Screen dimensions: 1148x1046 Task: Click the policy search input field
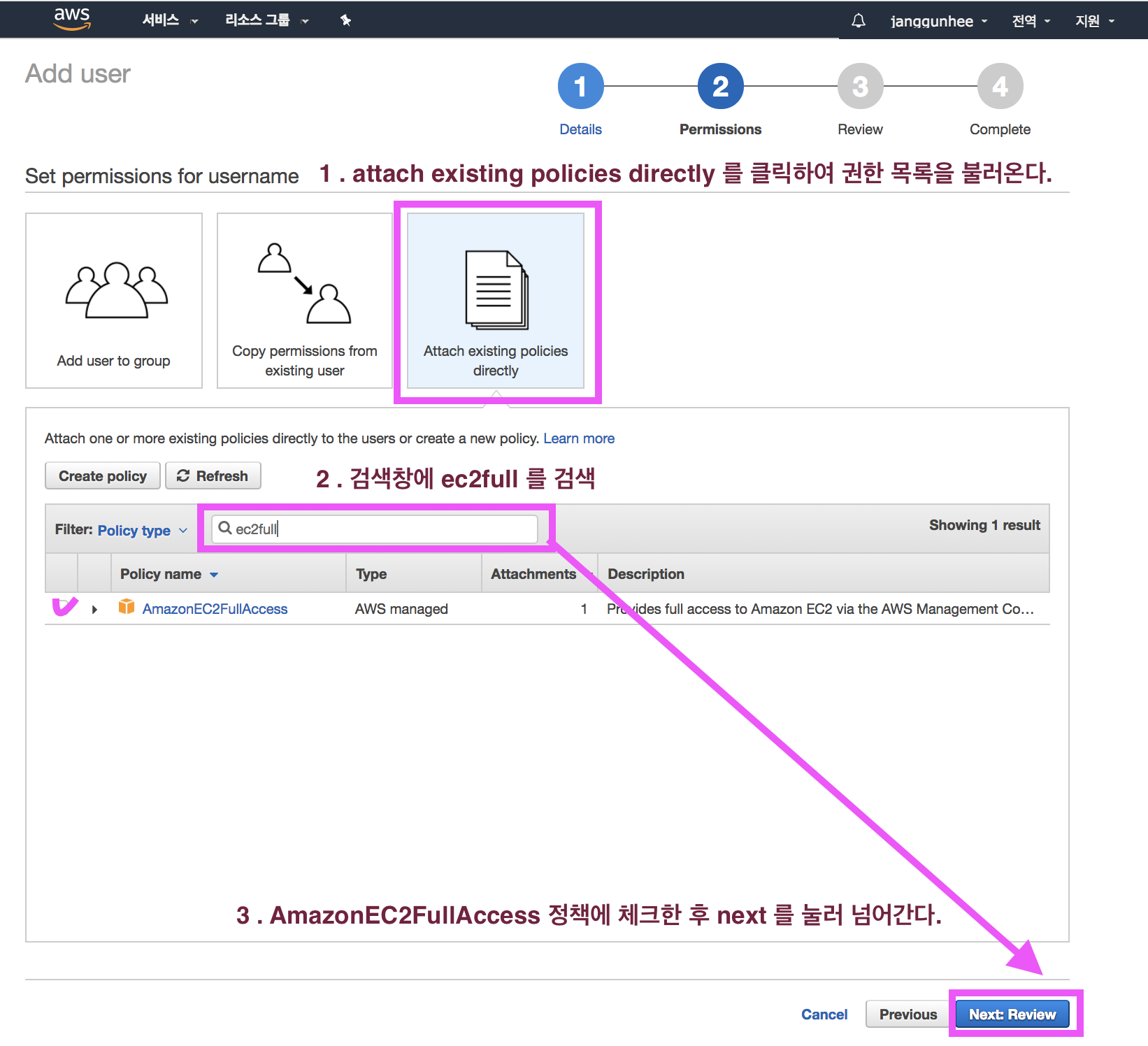(x=375, y=529)
